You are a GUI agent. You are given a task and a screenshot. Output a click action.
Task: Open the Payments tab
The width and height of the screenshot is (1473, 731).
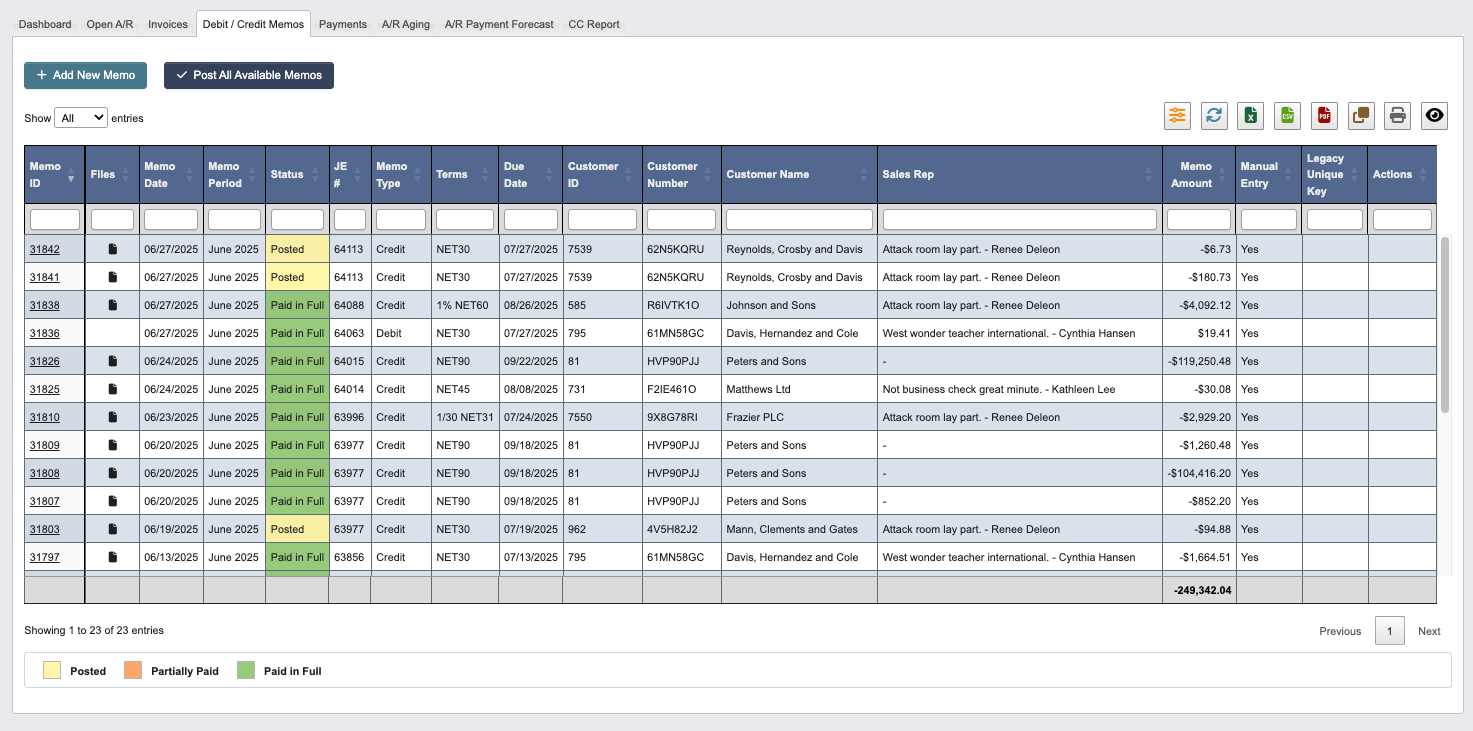343,24
